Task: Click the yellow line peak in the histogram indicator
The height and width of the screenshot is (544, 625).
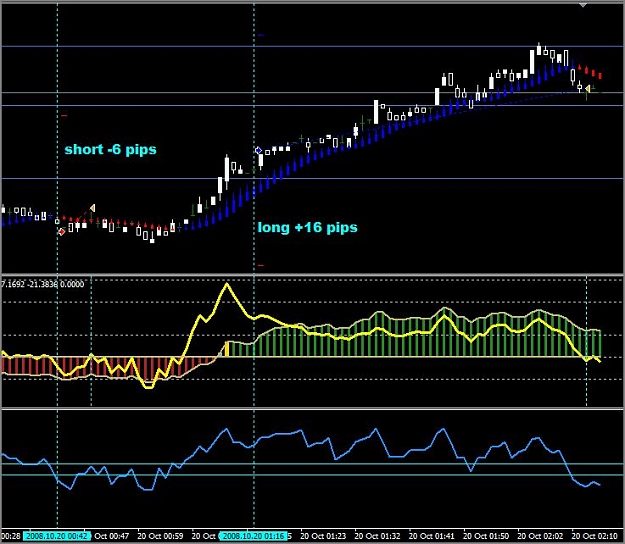Action: click(227, 285)
